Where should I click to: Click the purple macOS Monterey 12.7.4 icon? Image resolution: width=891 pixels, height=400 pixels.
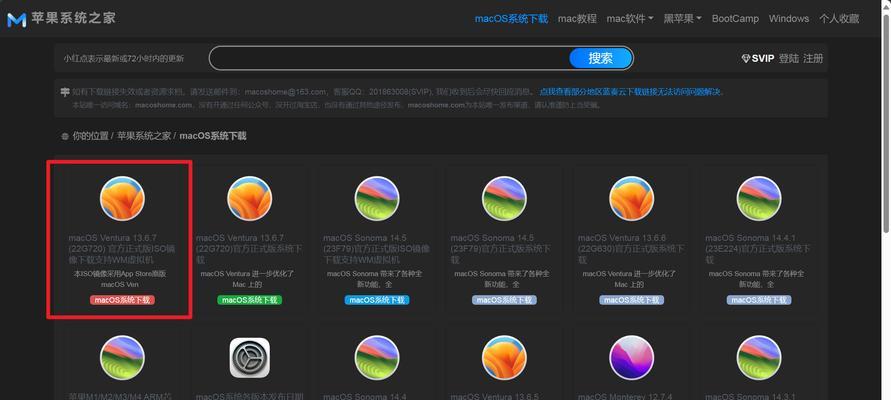(x=631, y=358)
